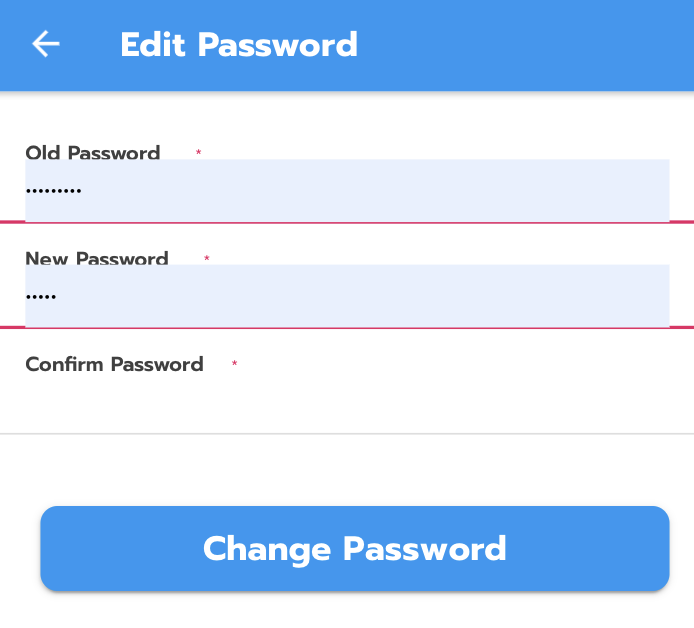
Task: Click the New Password field label
Action: (96, 258)
